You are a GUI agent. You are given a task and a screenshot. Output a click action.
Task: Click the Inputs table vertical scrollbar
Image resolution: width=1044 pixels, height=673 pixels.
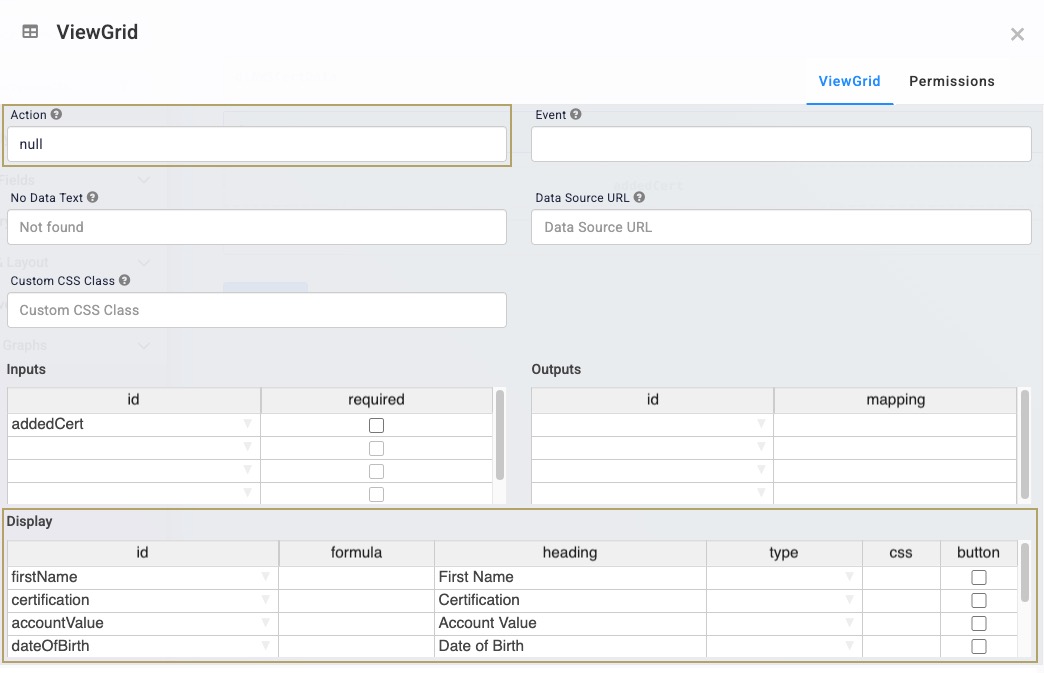(x=500, y=435)
